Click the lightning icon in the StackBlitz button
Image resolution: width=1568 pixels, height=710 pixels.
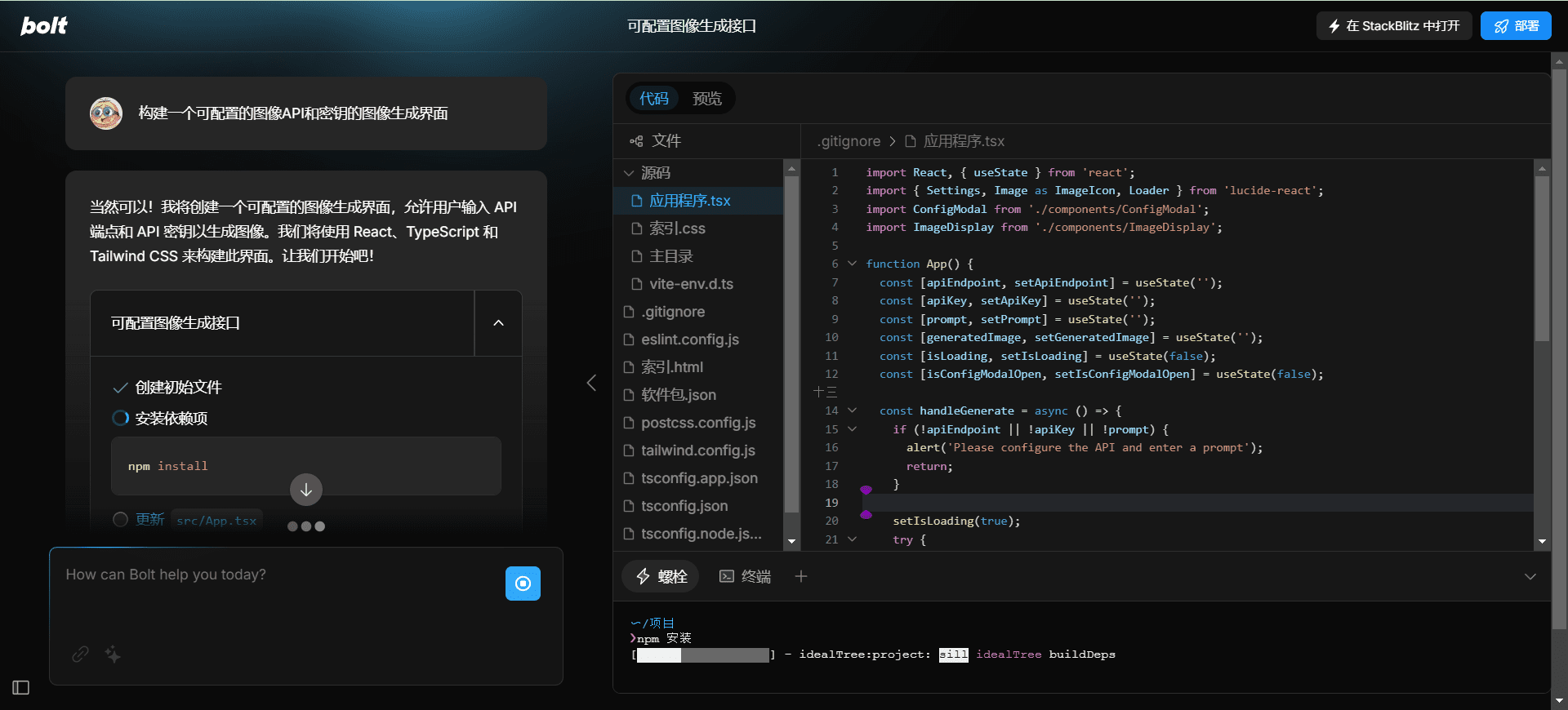coord(1334,26)
